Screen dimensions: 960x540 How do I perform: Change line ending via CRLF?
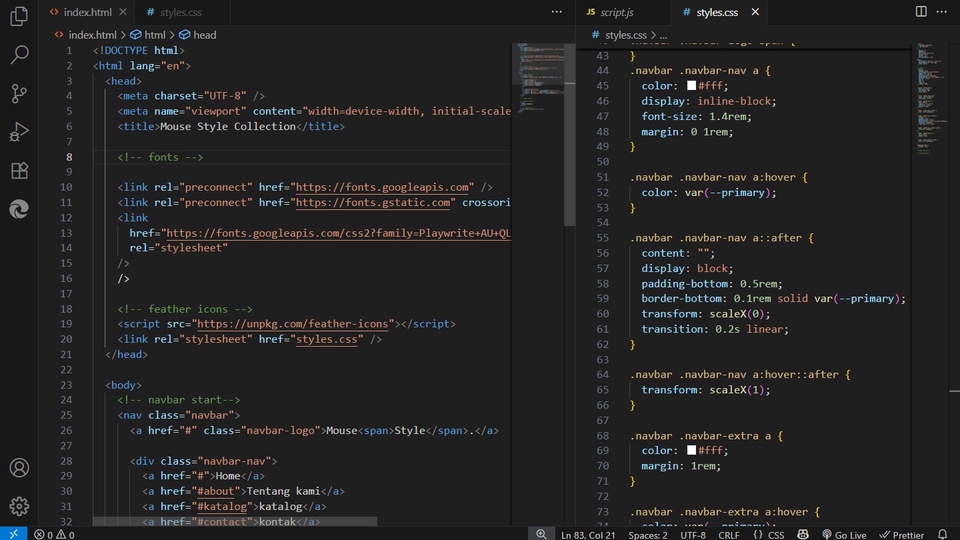(728, 534)
